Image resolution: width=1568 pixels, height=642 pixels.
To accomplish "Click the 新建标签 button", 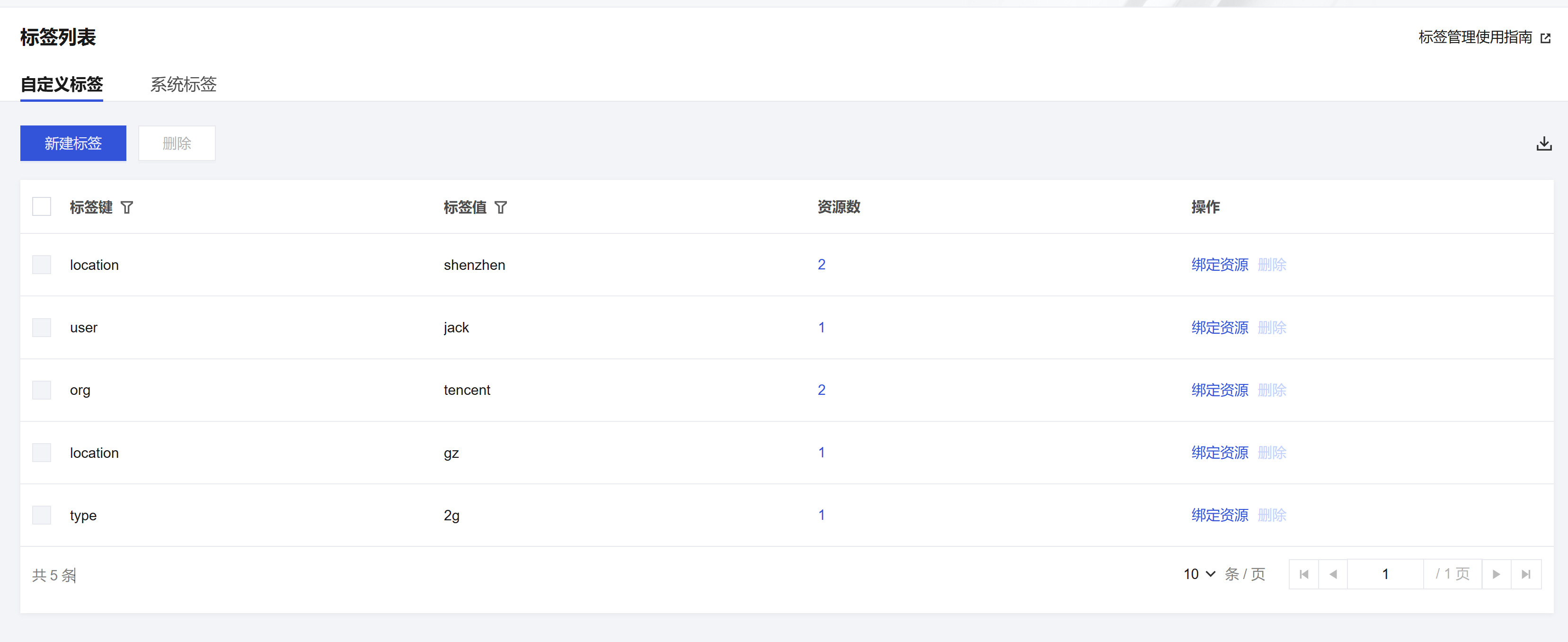I will tap(73, 144).
